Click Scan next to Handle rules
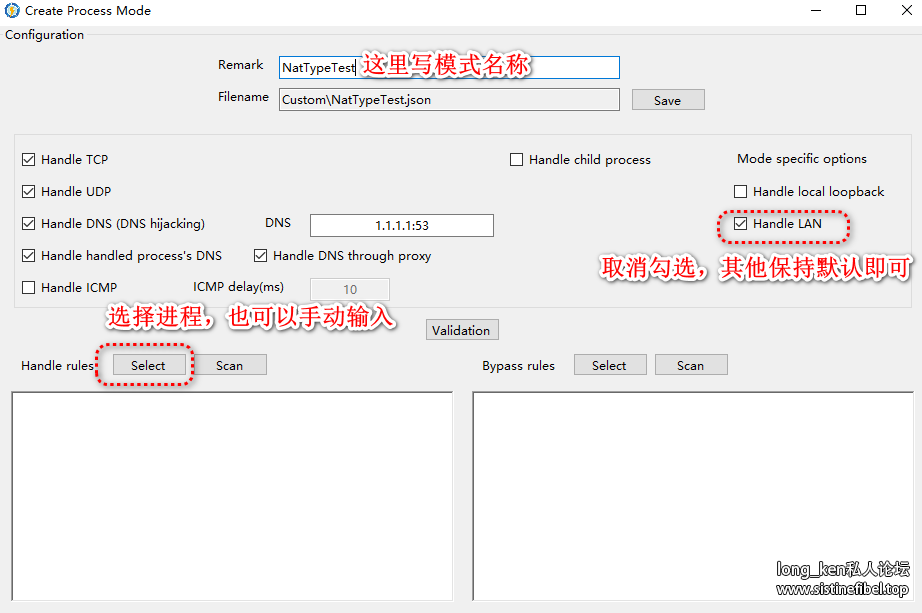Viewport: 922px width, 613px height. [x=229, y=365]
